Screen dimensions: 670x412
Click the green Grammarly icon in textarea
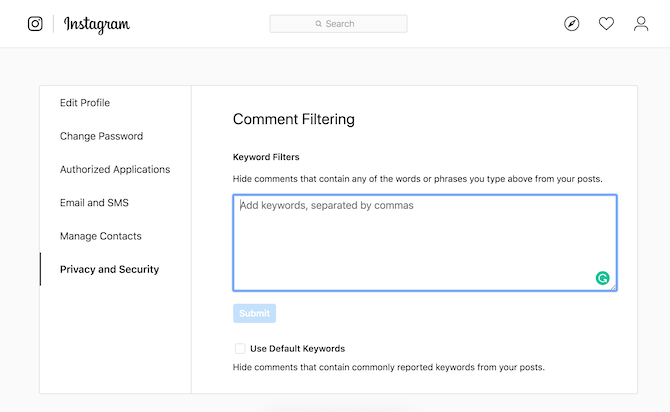(x=602, y=278)
